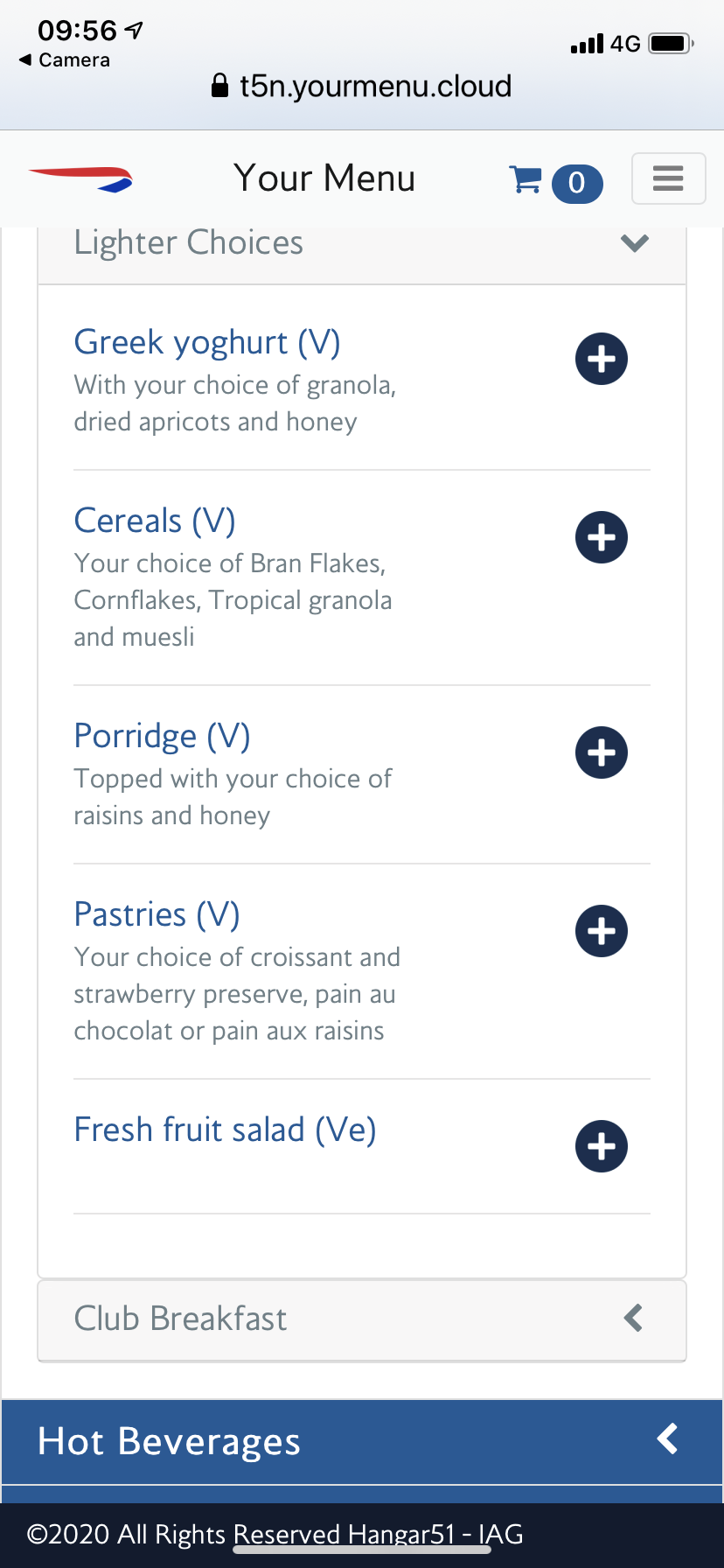The height and width of the screenshot is (1568, 724).
Task: Add Fresh fruit salad with plus icon
Action: pyautogui.click(x=602, y=1146)
